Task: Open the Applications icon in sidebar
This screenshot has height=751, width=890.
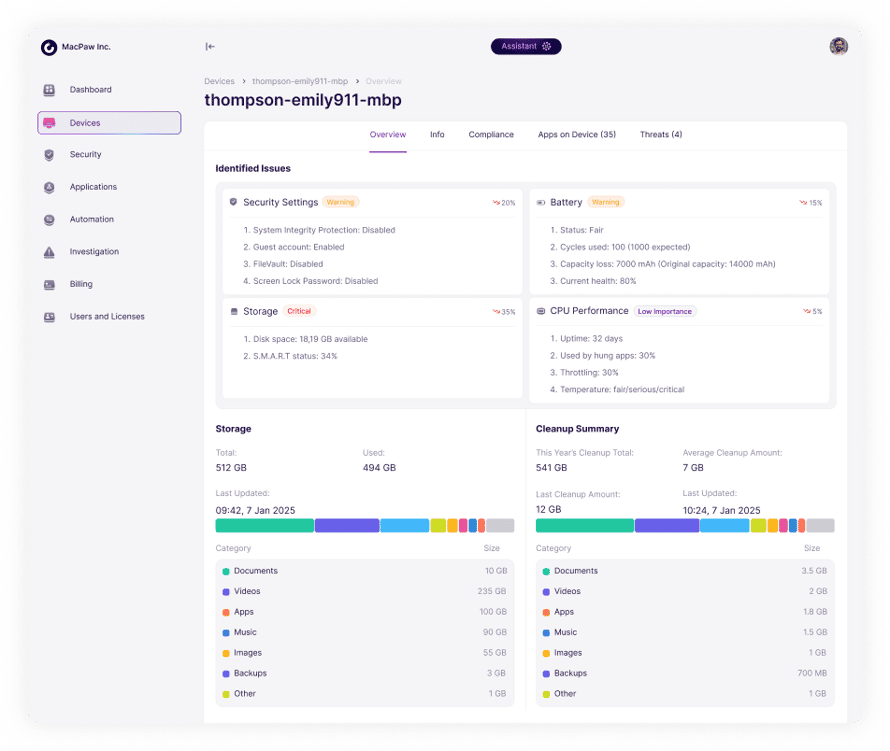Action: point(49,187)
